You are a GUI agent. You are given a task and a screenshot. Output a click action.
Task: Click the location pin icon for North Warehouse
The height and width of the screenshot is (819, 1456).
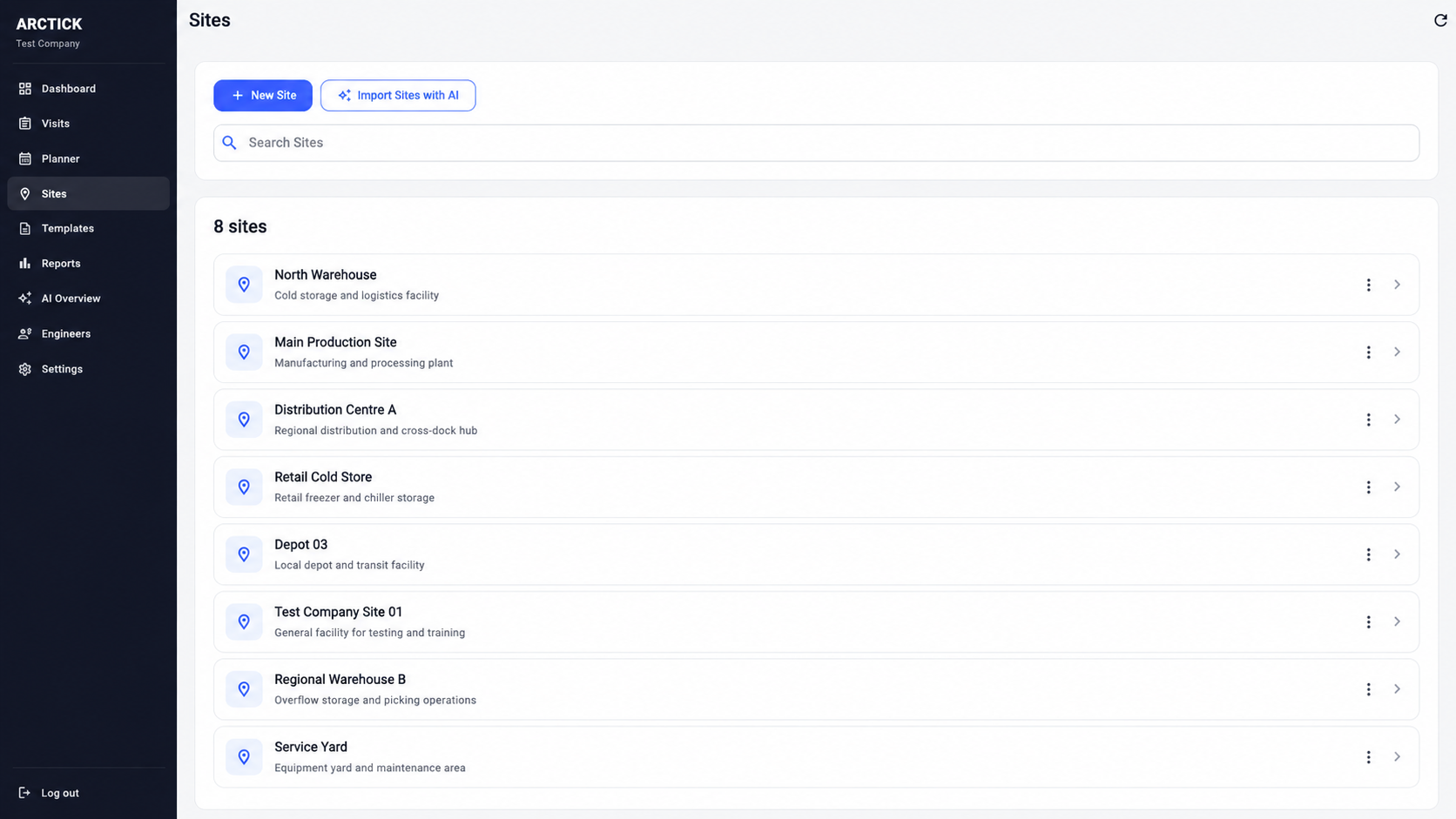tap(244, 285)
